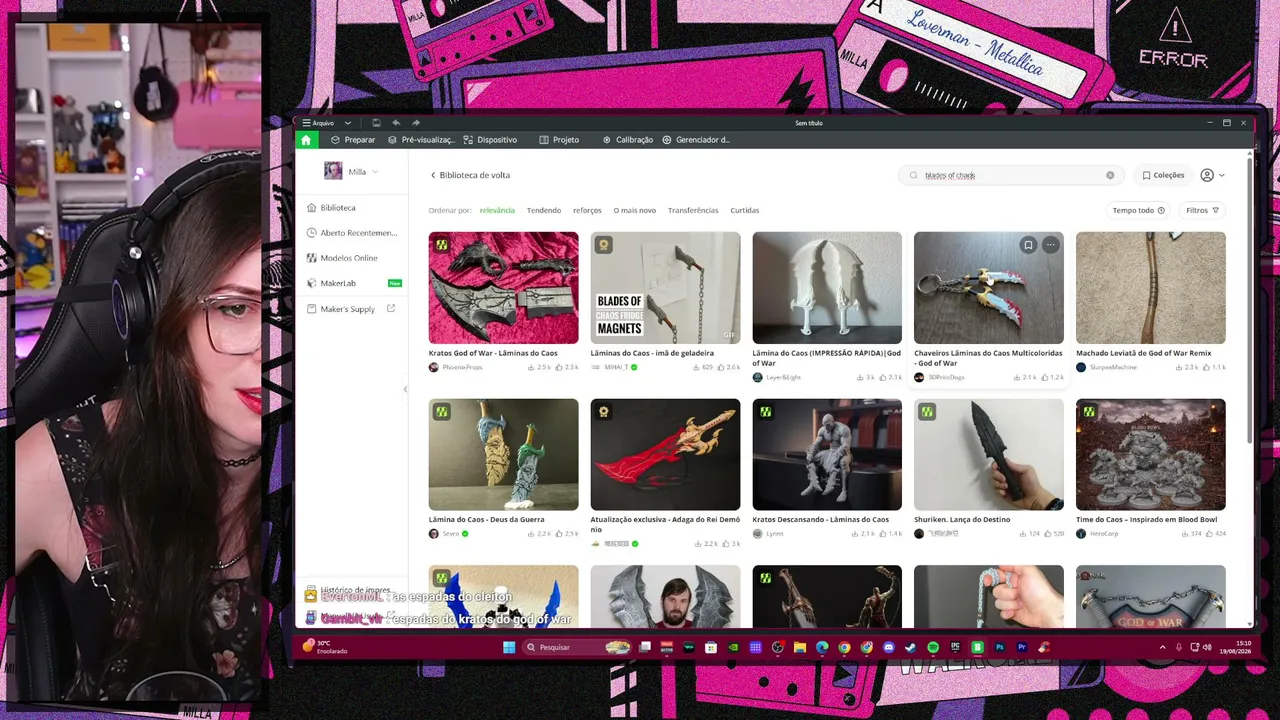Viewport: 1280px width, 720px height.
Task: Open the Gerenciador tab
Action: (696, 140)
